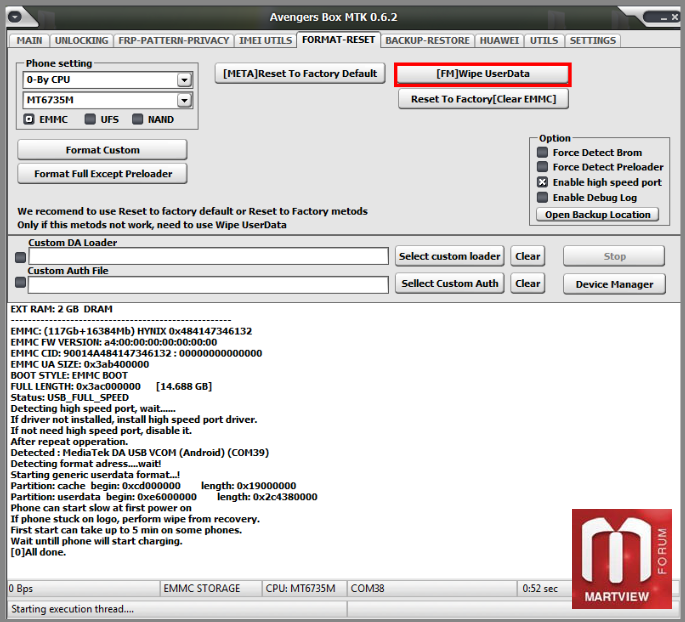The image size is (685, 622).
Task: Focus the Custom DA Loader path field
Action: 208,256
